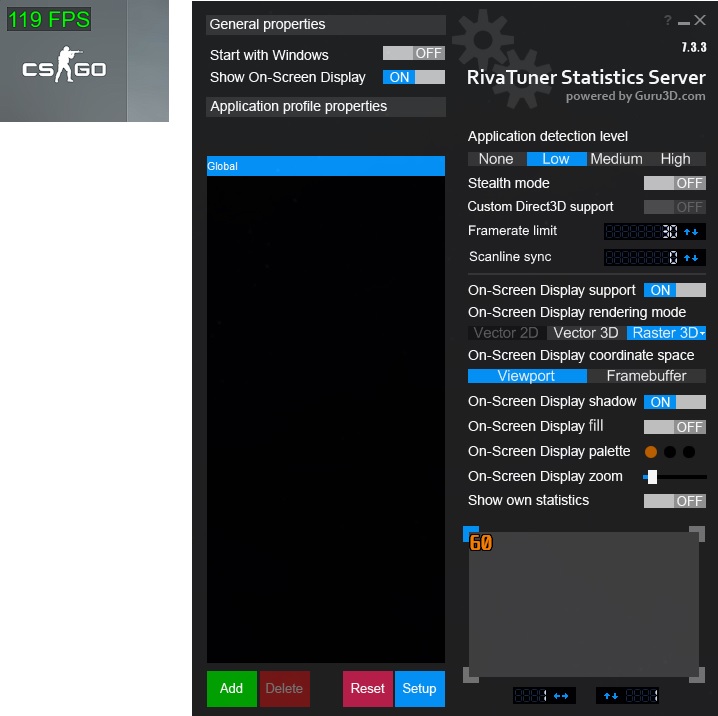Click the General properties header
Screen dimensions: 718x716
326,25
